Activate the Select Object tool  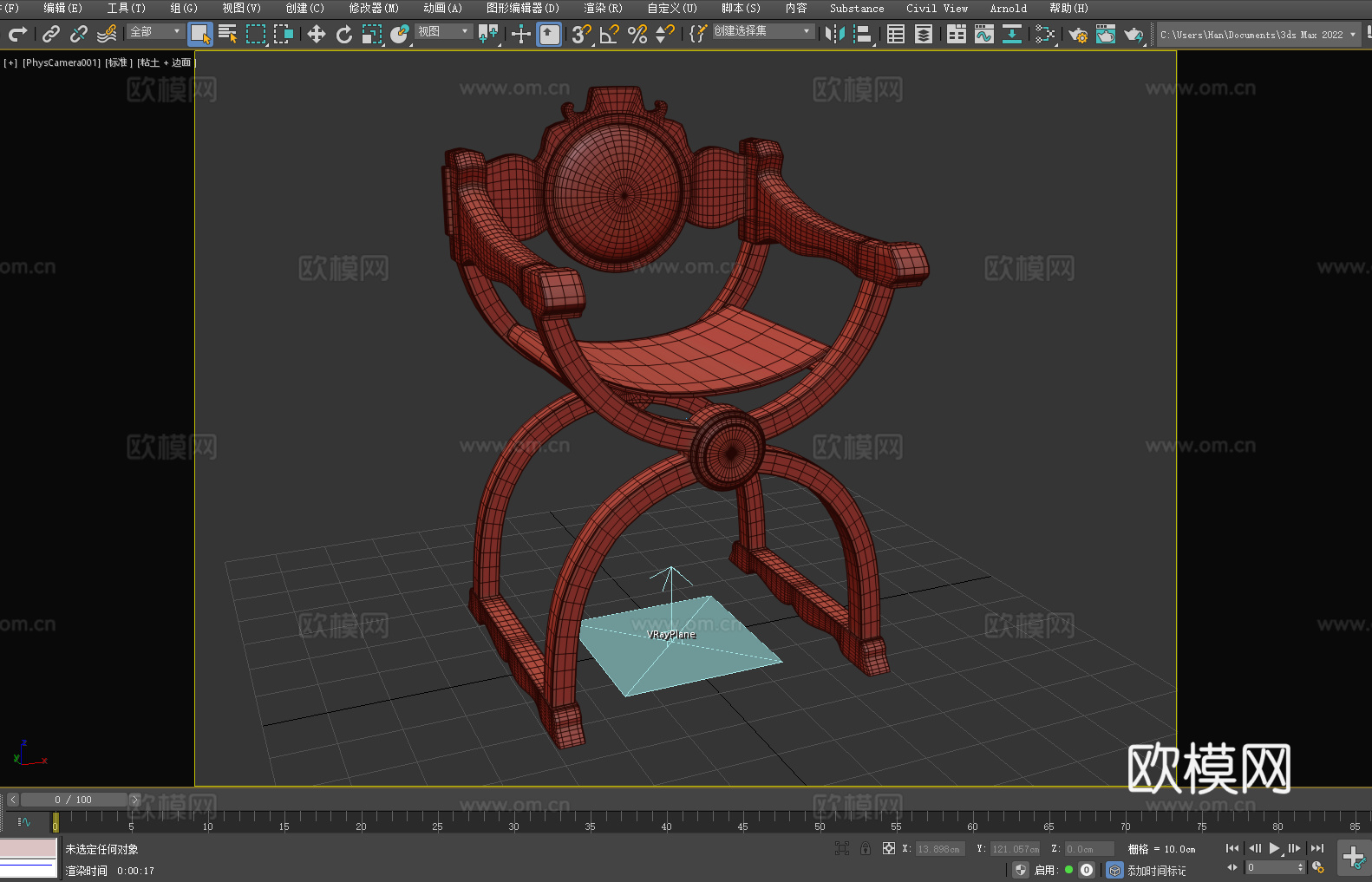200,34
